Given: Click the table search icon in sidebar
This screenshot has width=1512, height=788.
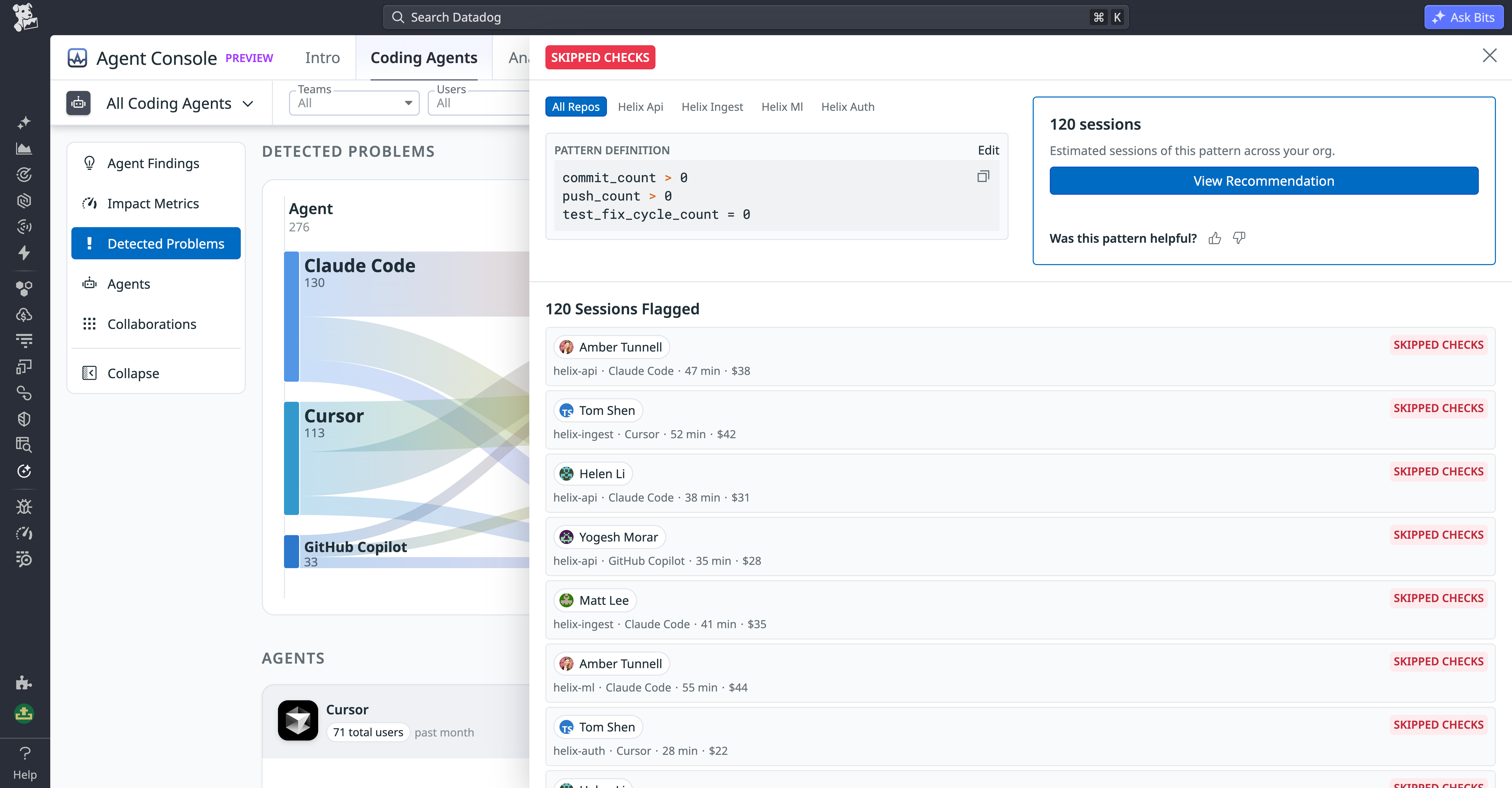Looking at the screenshot, I should coord(24,445).
